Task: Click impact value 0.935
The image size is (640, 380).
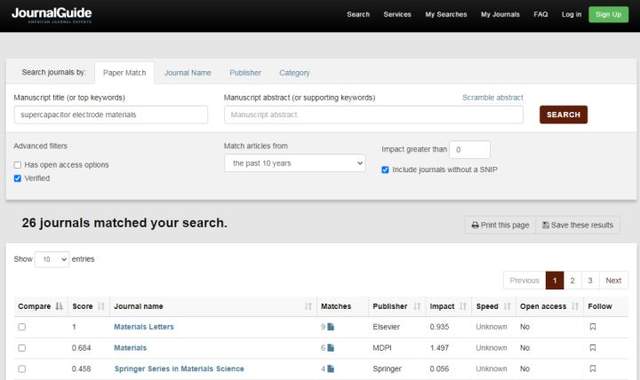Action: click(439, 327)
